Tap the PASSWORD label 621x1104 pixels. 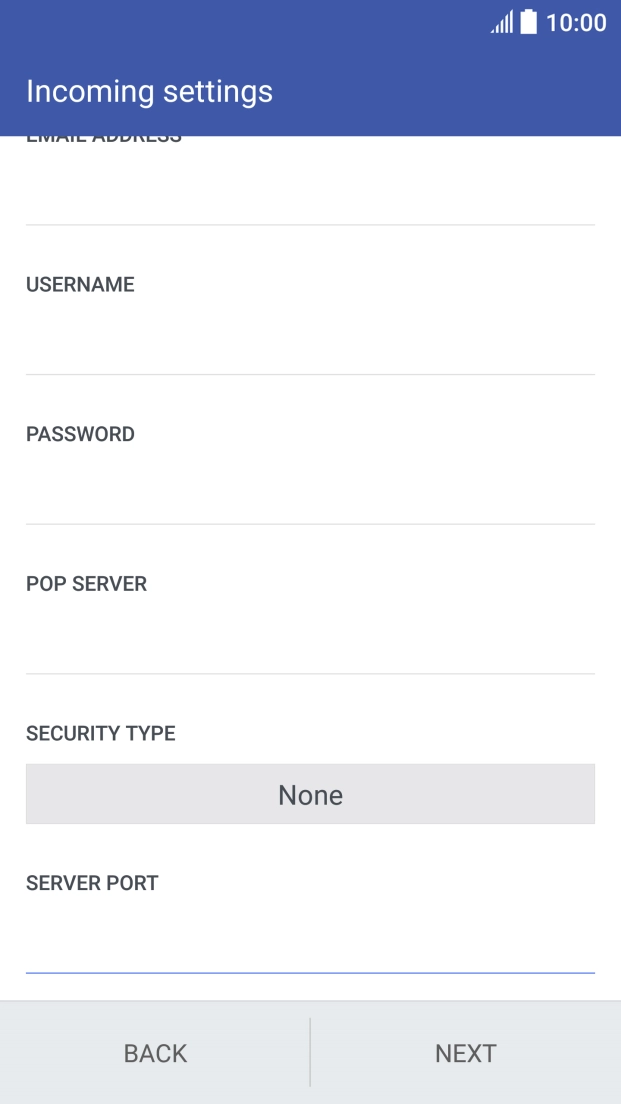[80, 435]
